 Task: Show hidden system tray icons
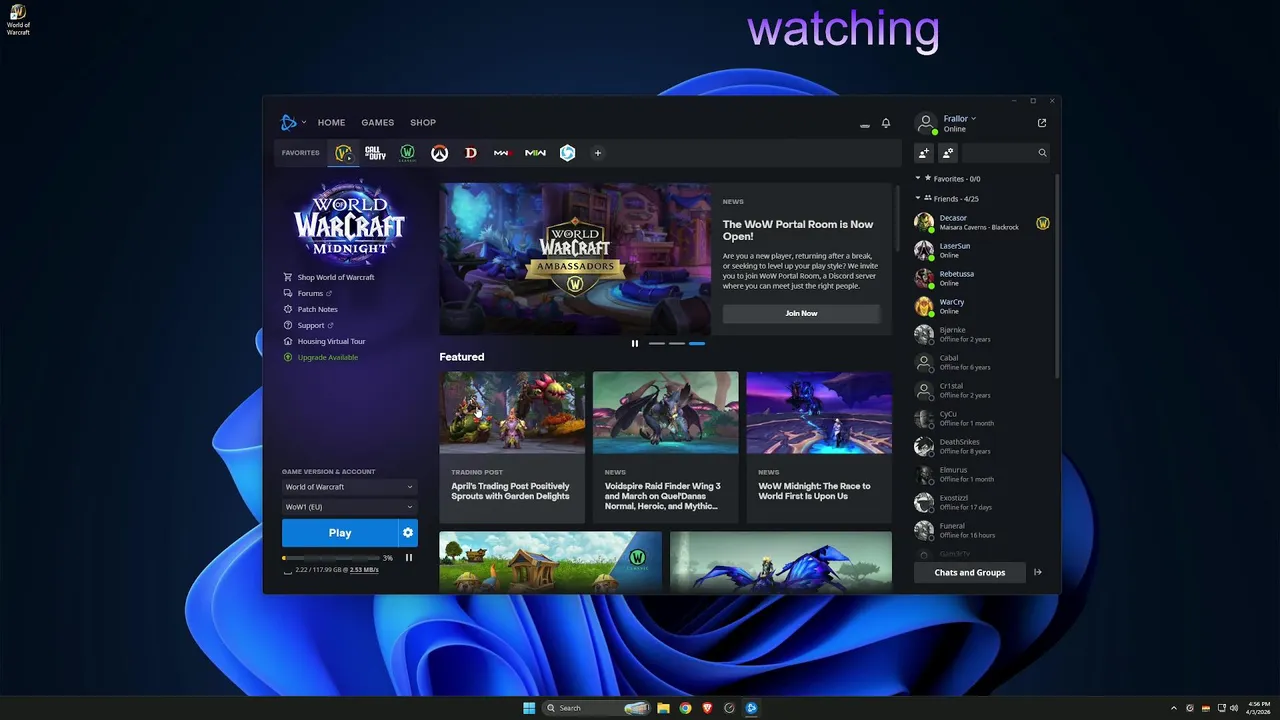pyautogui.click(x=1174, y=708)
